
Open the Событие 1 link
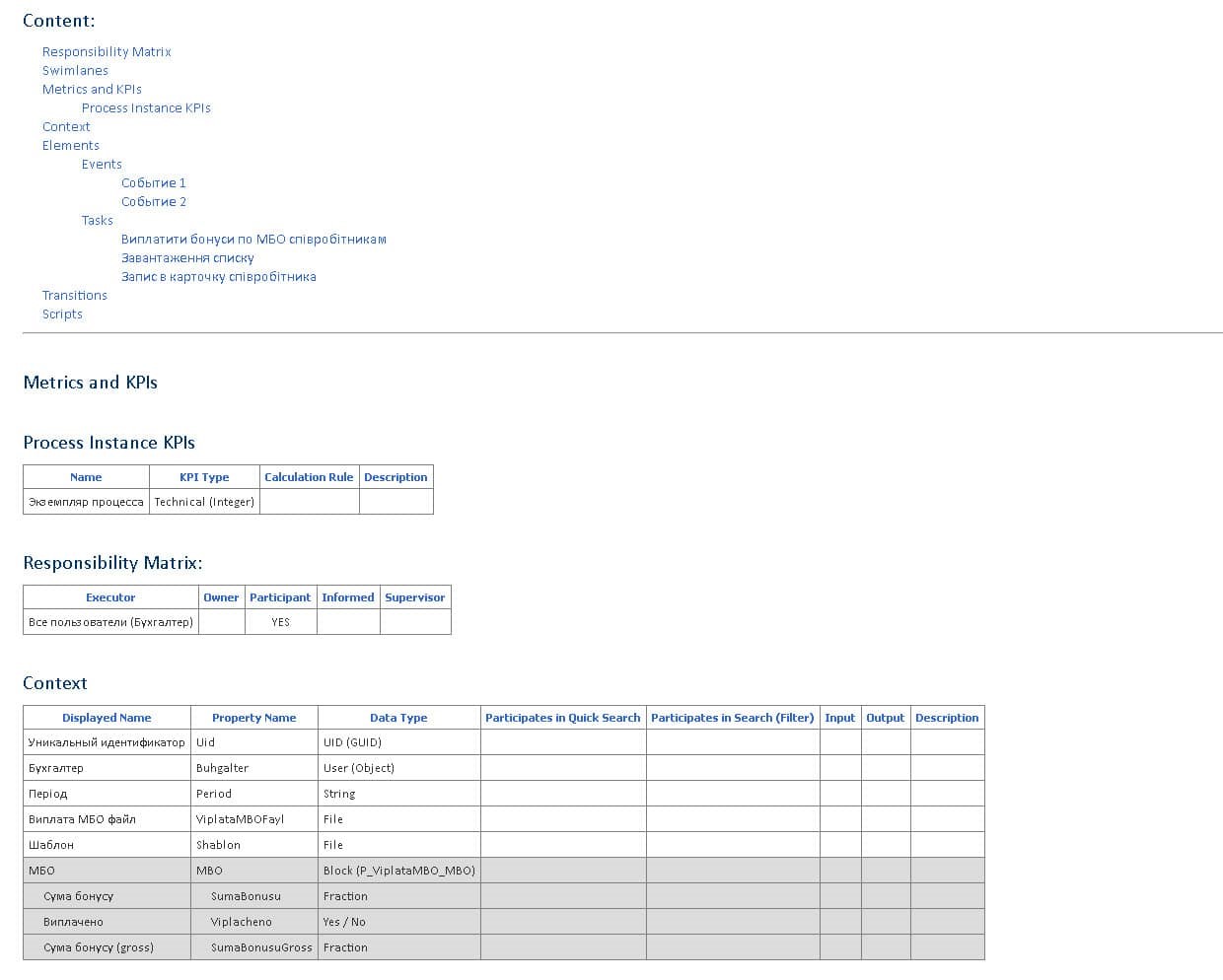154,182
